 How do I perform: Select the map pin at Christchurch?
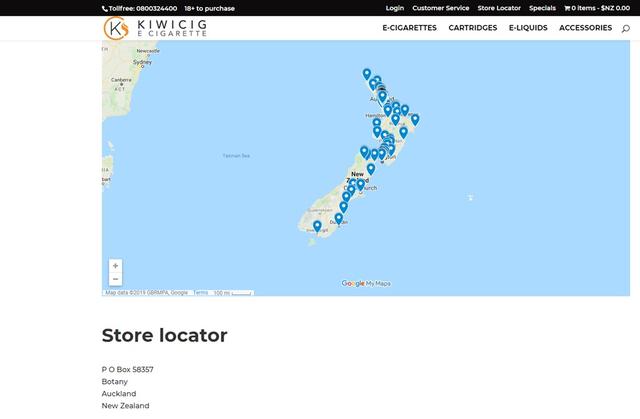(x=360, y=184)
